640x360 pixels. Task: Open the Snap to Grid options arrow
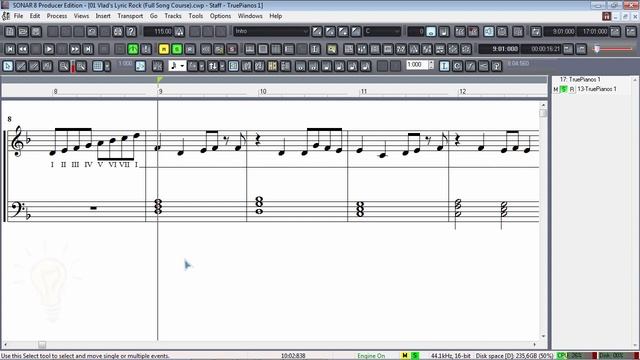(x=107, y=66)
